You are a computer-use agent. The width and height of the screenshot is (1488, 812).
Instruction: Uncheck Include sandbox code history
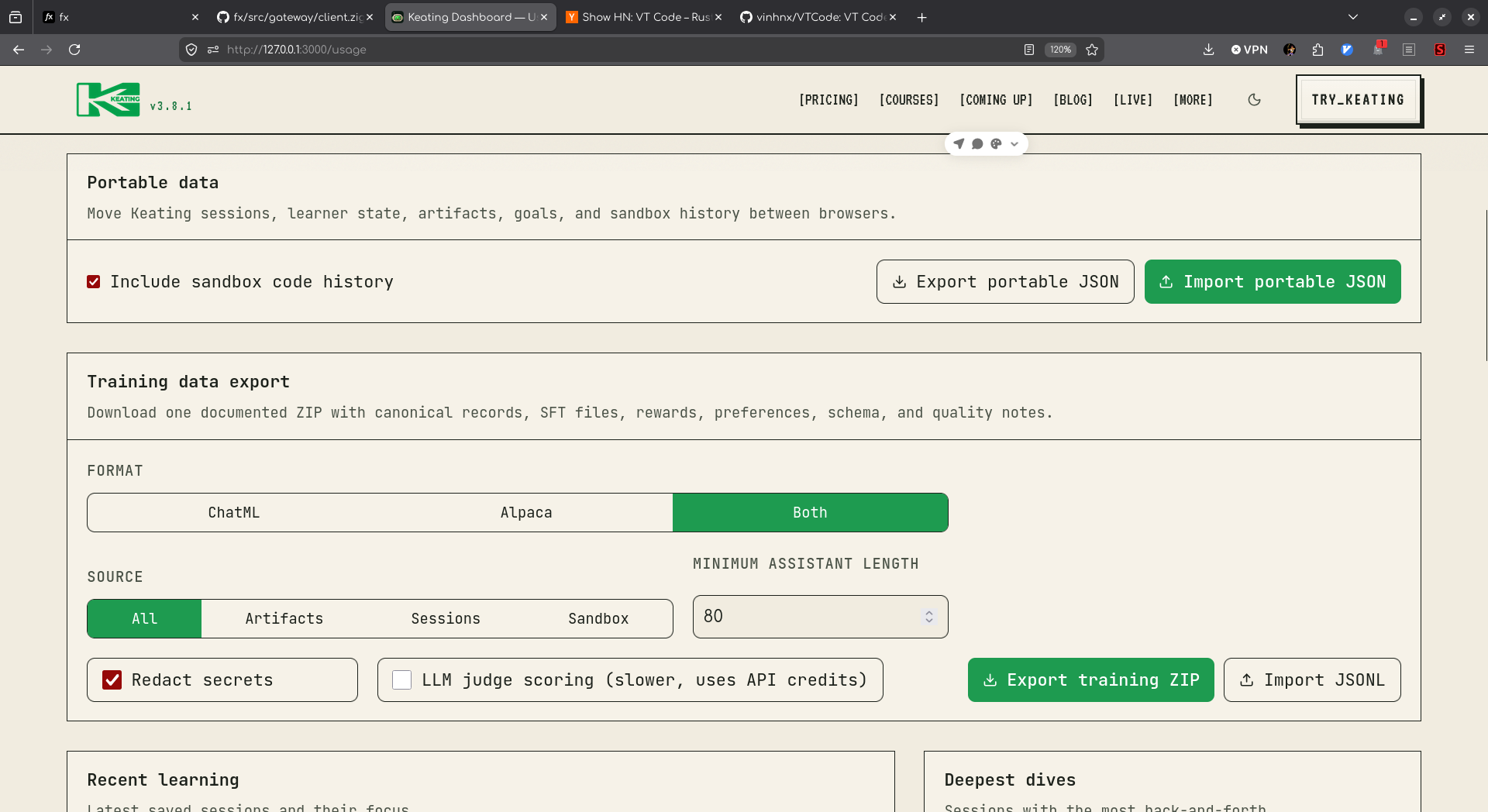(x=94, y=282)
